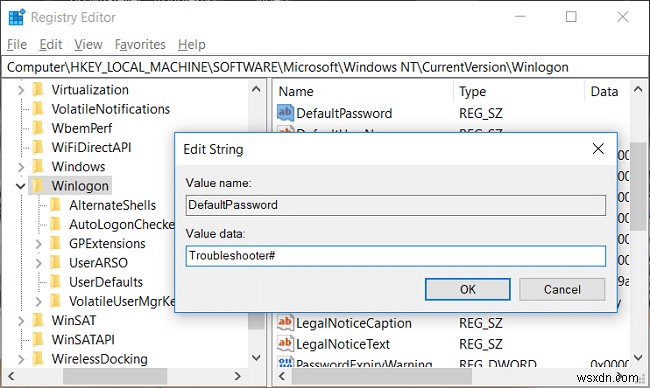Open the Help menu

coord(192,44)
